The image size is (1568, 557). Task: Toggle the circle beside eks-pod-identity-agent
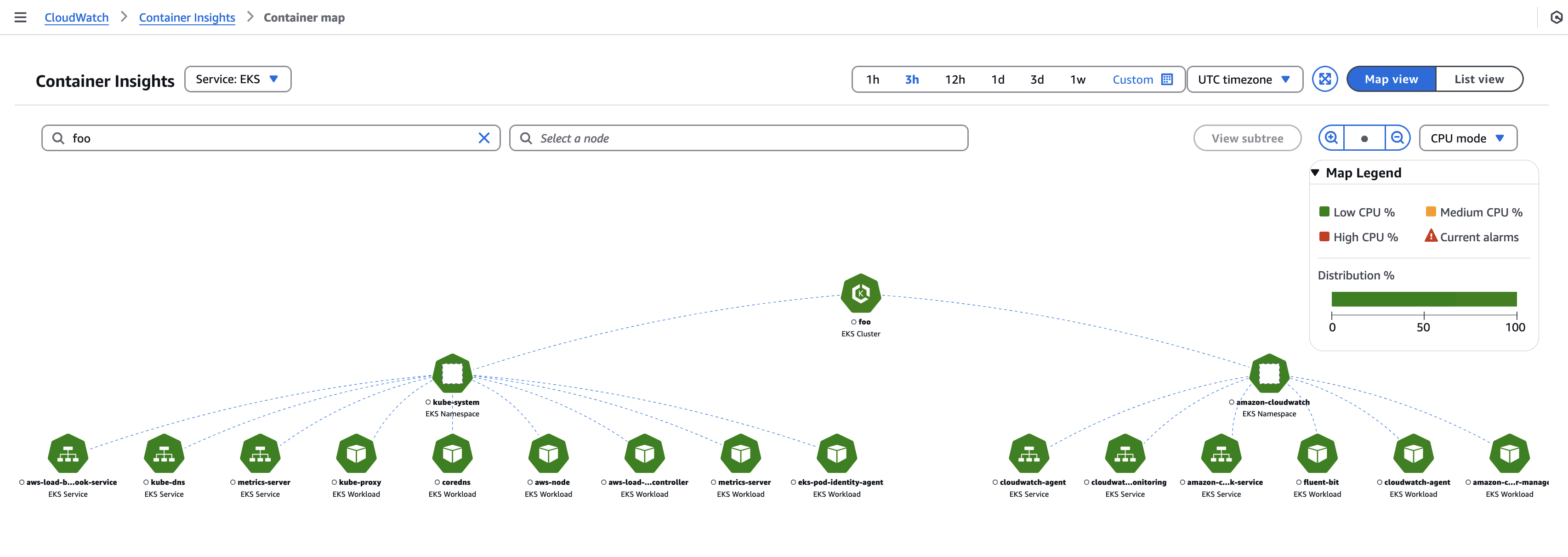coord(794,483)
